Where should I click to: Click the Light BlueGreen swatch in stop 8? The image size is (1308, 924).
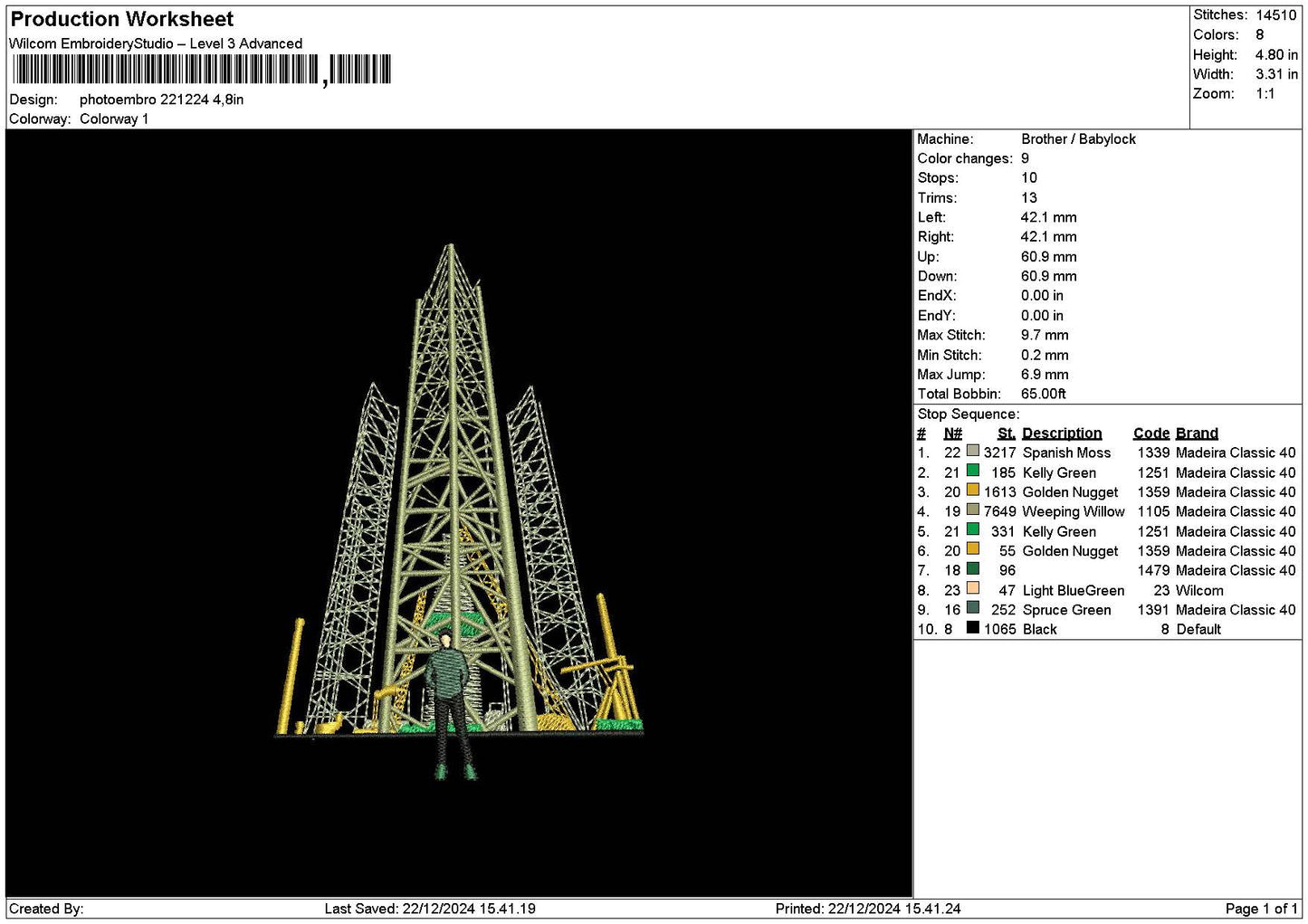[x=973, y=588]
